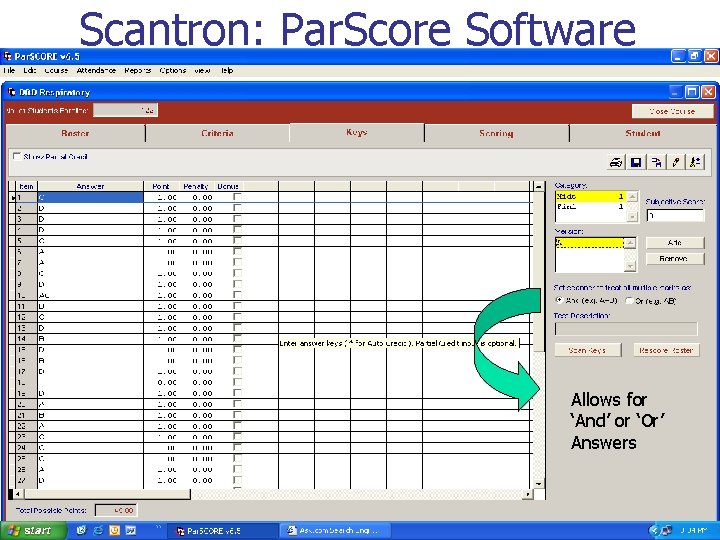Click the Scan Keys button
Image resolution: width=720 pixels, height=540 pixels.
point(587,350)
